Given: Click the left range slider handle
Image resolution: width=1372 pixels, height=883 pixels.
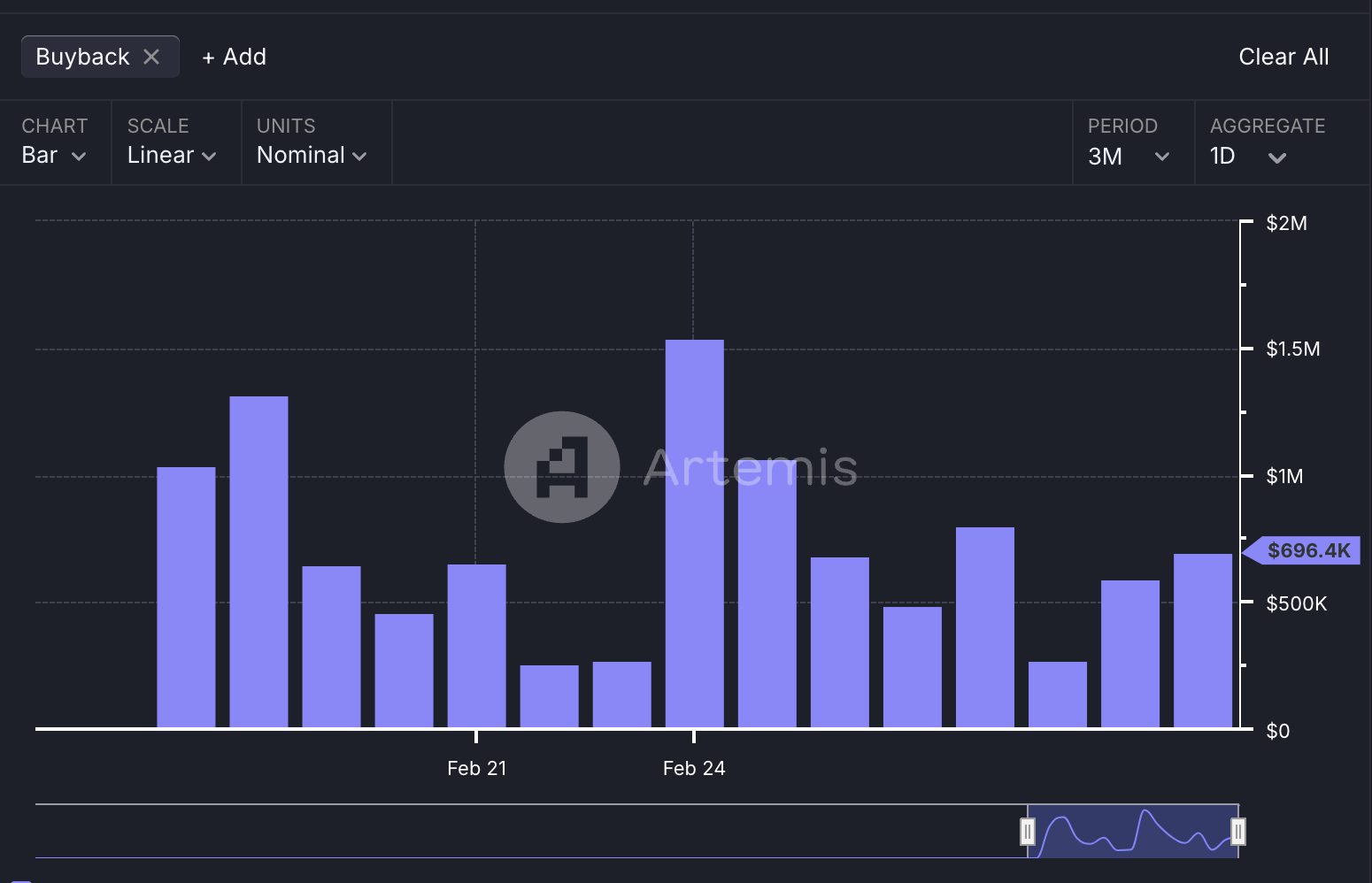Looking at the screenshot, I should click(x=1027, y=832).
